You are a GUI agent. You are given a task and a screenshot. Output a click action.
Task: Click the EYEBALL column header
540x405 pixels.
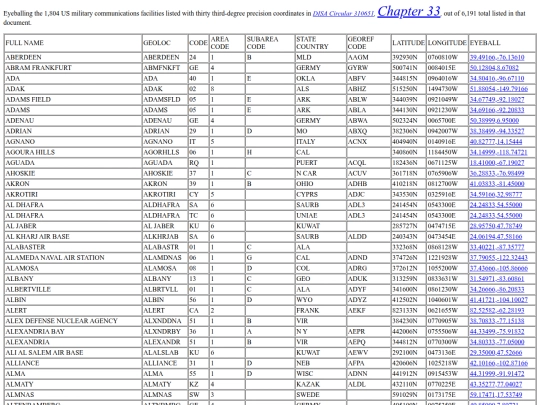pyautogui.click(x=502, y=43)
